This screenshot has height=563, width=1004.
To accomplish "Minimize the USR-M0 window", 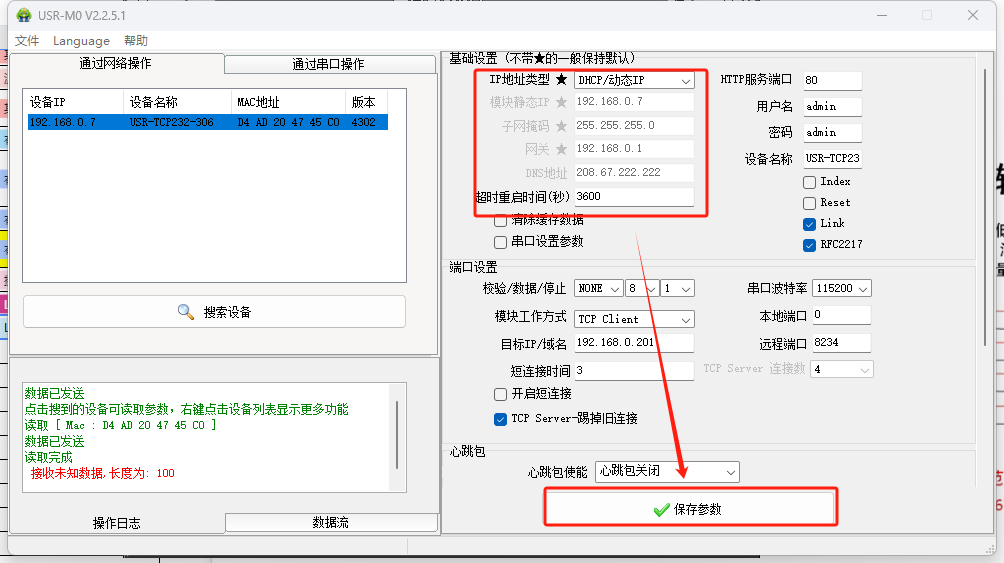I will tap(882, 15).
